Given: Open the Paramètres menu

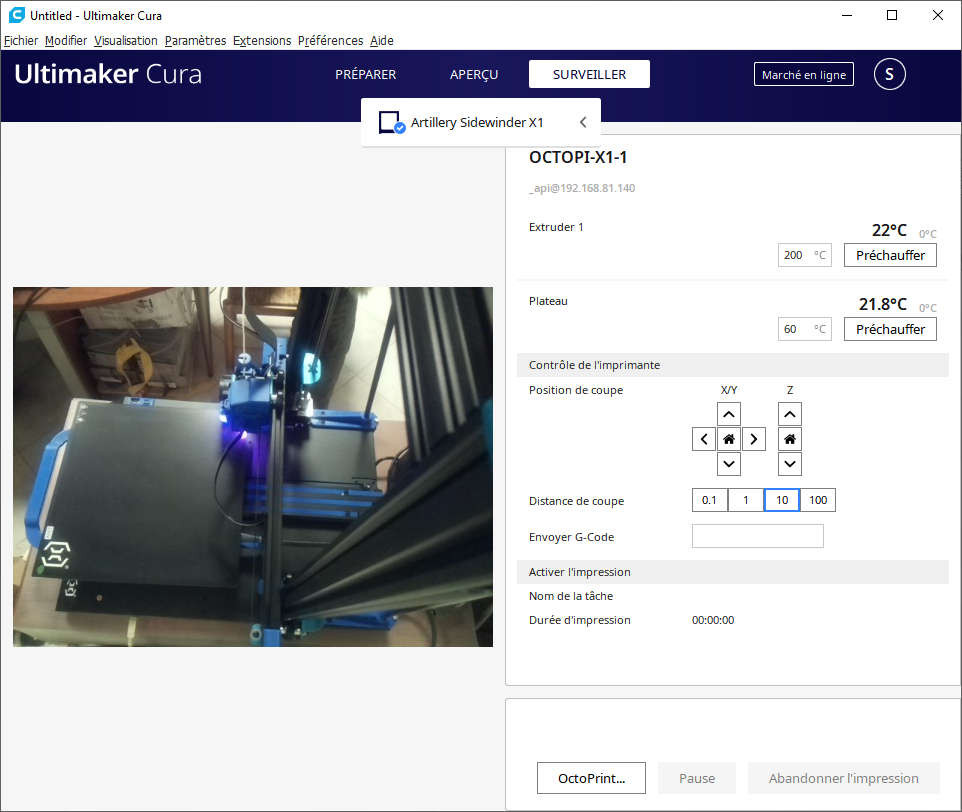Looking at the screenshot, I should tap(195, 40).
